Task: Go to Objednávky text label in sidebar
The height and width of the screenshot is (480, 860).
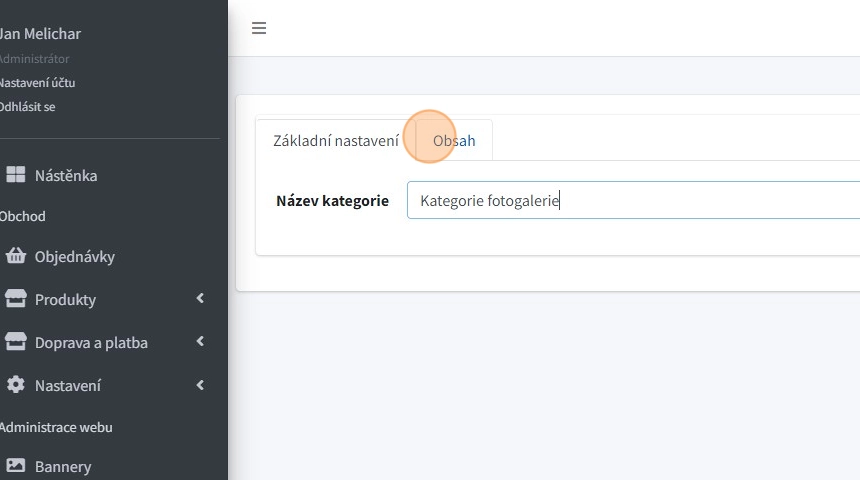Action: 75,256
